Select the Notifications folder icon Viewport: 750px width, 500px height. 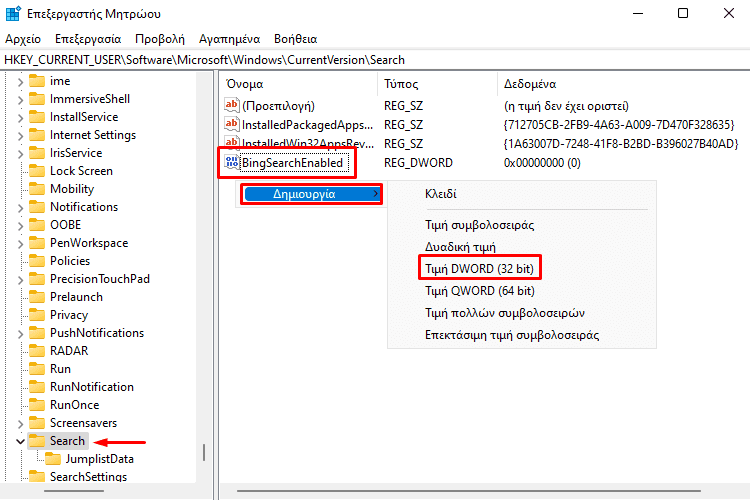(x=37, y=207)
